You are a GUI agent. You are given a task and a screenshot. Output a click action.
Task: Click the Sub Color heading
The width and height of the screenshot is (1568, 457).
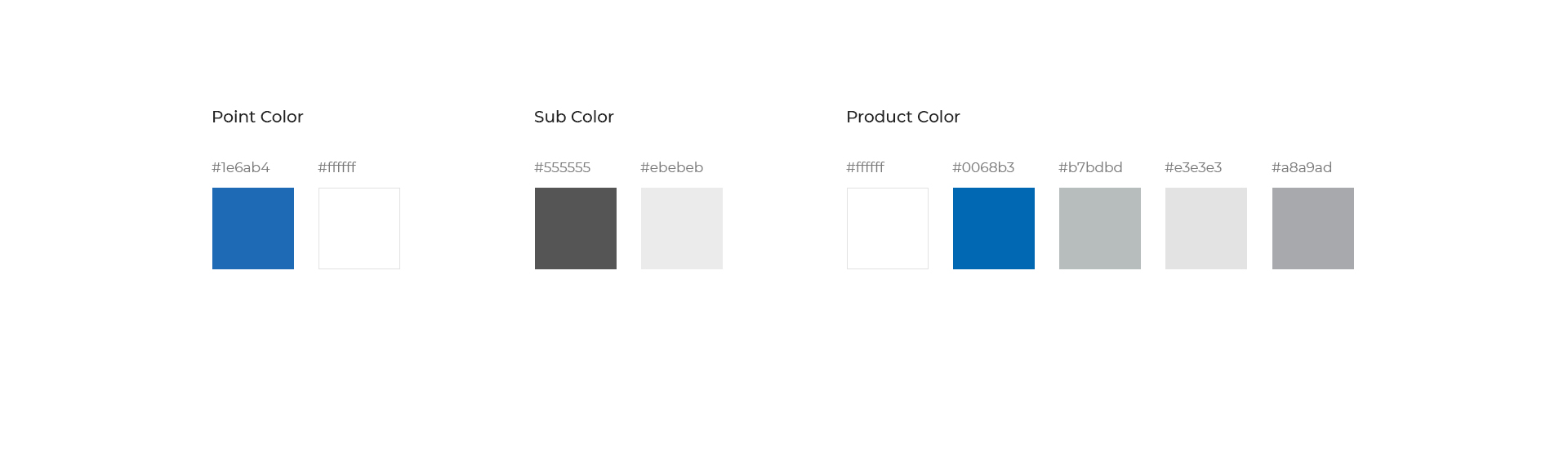point(574,117)
